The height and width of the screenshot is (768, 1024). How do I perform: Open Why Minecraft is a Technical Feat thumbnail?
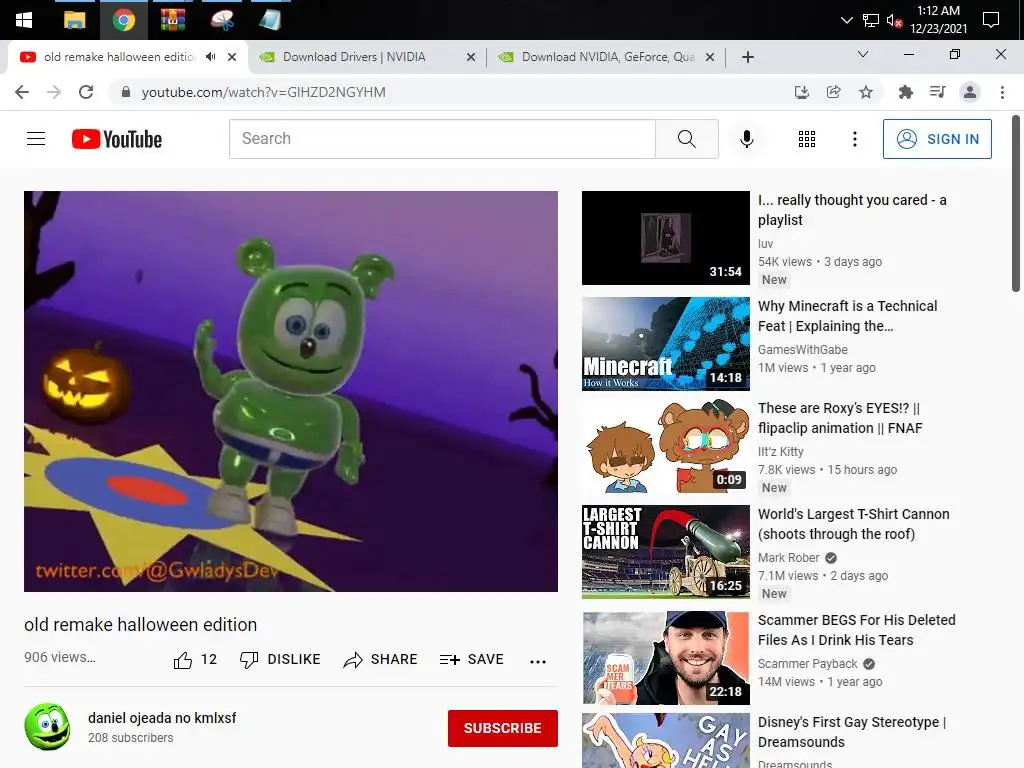pos(665,344)
